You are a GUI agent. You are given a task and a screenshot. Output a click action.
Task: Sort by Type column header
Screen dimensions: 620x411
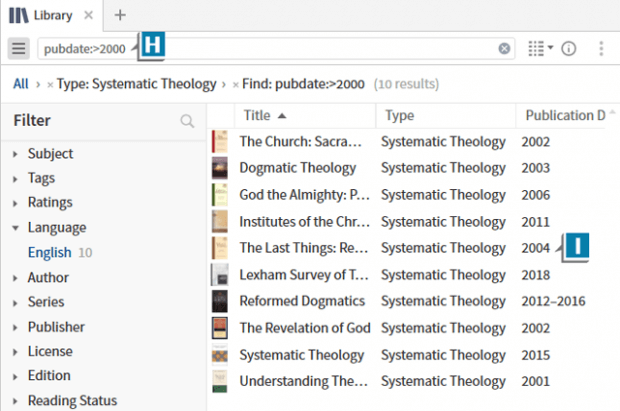(x=400, y=115)
